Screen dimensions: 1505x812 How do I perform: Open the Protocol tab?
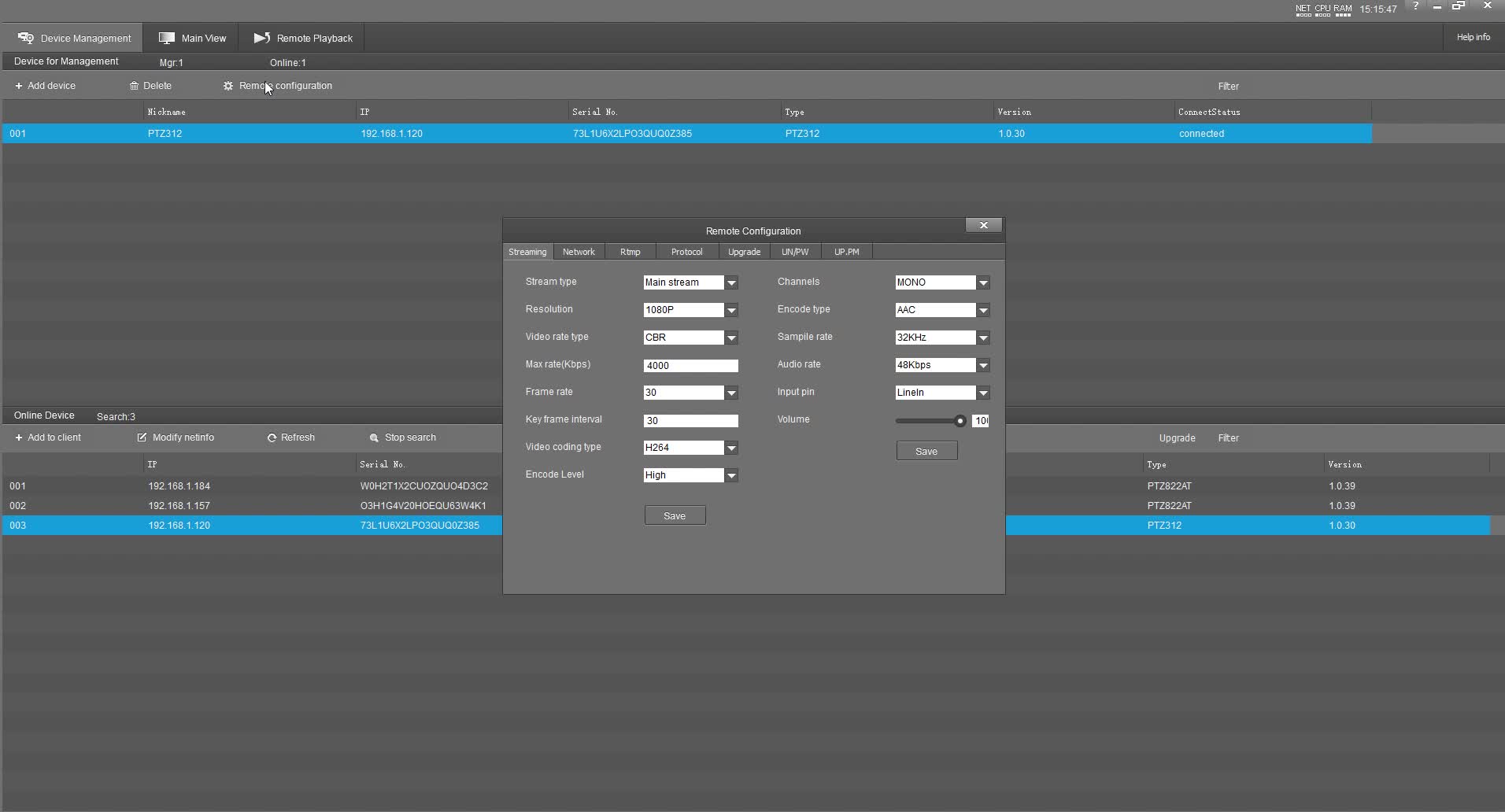pyautogui.click(x=686, y=252)
